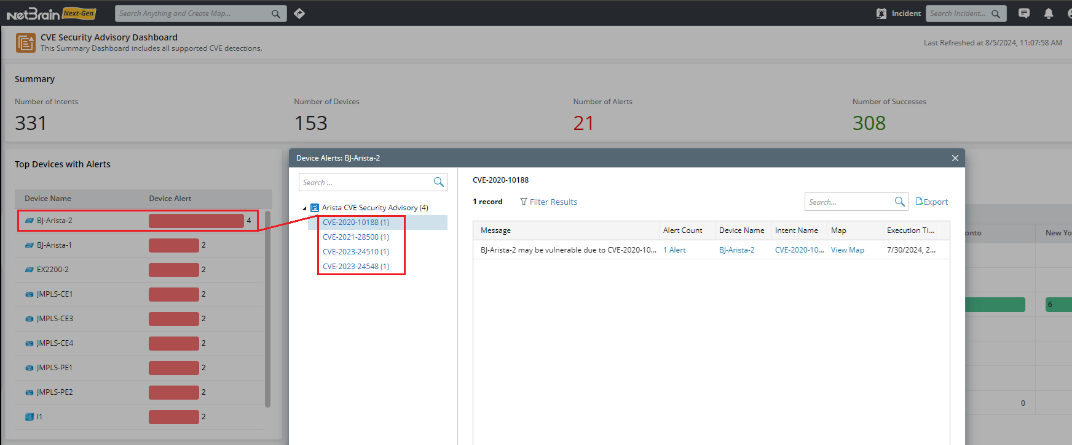Click the device icon beside JMPLS-CE4
This screenshot has height=445, width=1072.
[x=29, y=343]
